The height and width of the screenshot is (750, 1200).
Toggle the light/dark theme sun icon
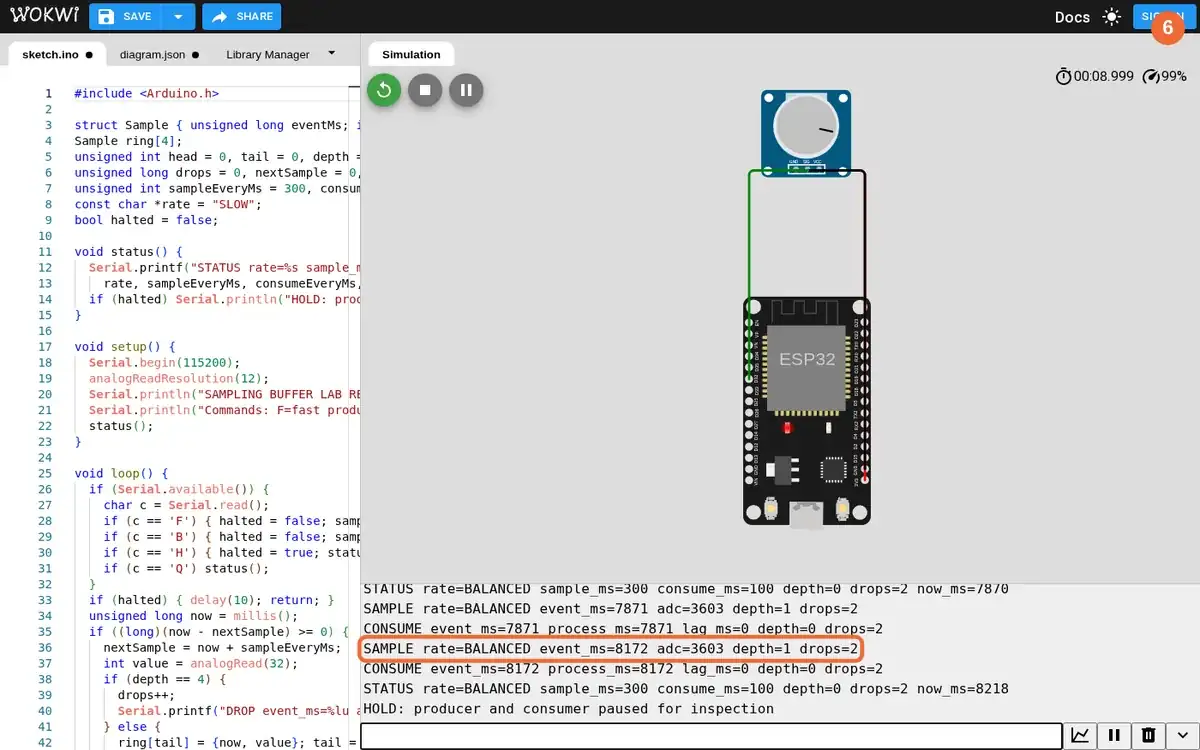click(1112, 17)
